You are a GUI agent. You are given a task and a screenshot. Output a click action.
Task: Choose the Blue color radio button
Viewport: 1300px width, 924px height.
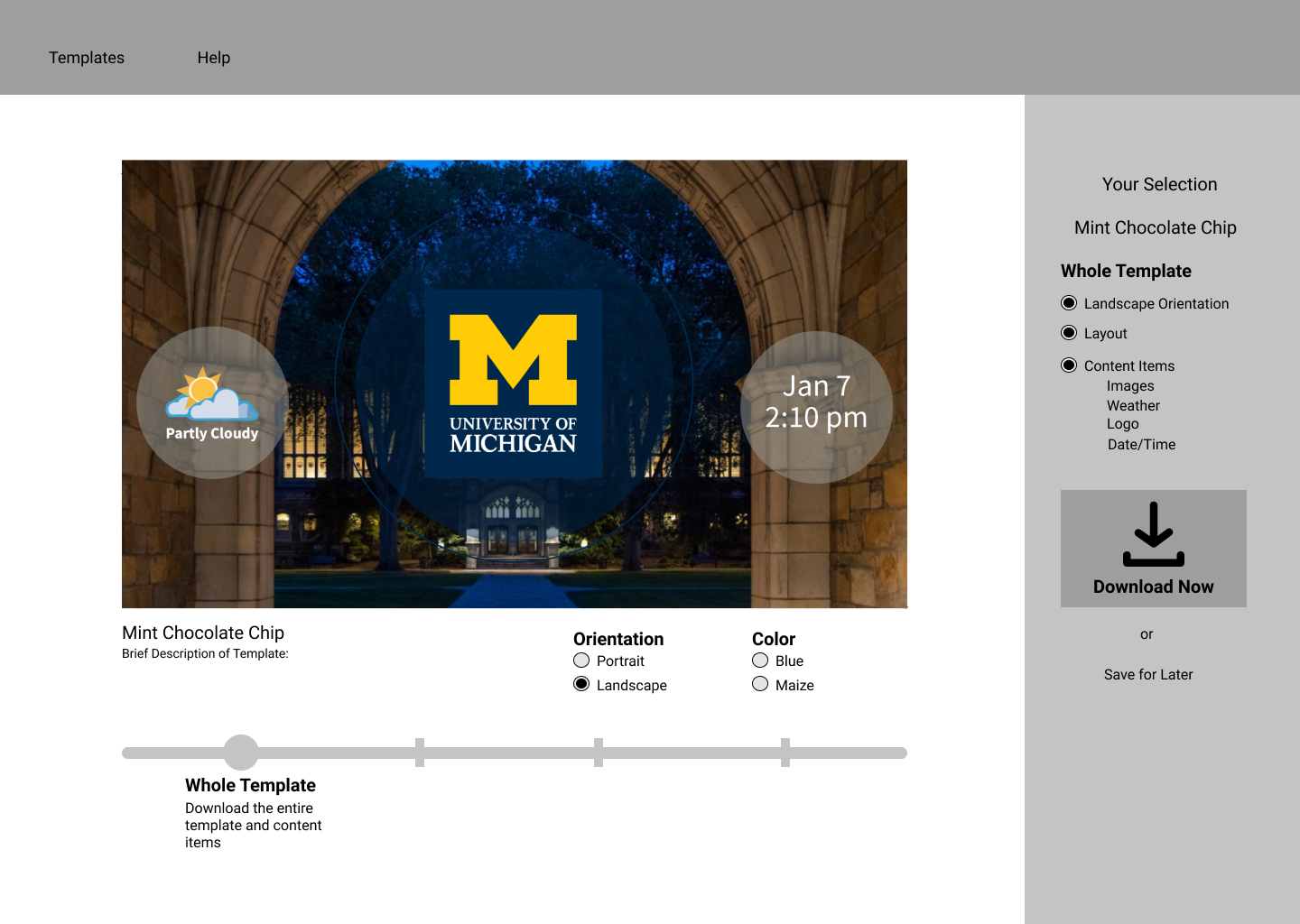tap(760, 661)
